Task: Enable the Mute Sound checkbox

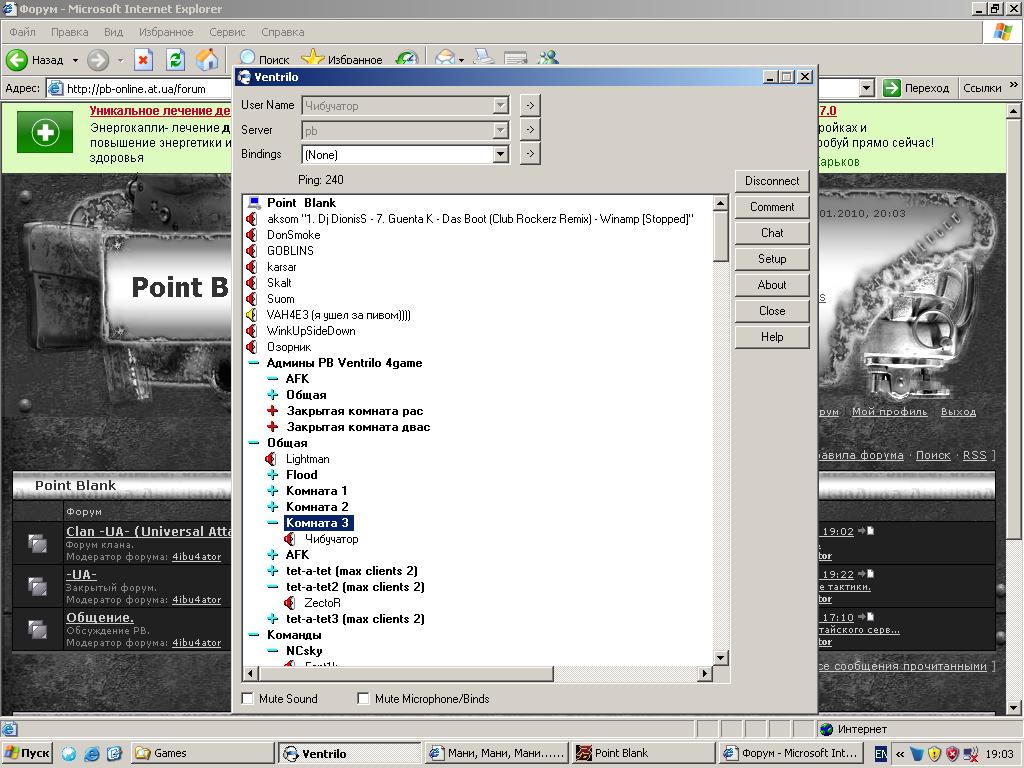Action: pos(248,699)
